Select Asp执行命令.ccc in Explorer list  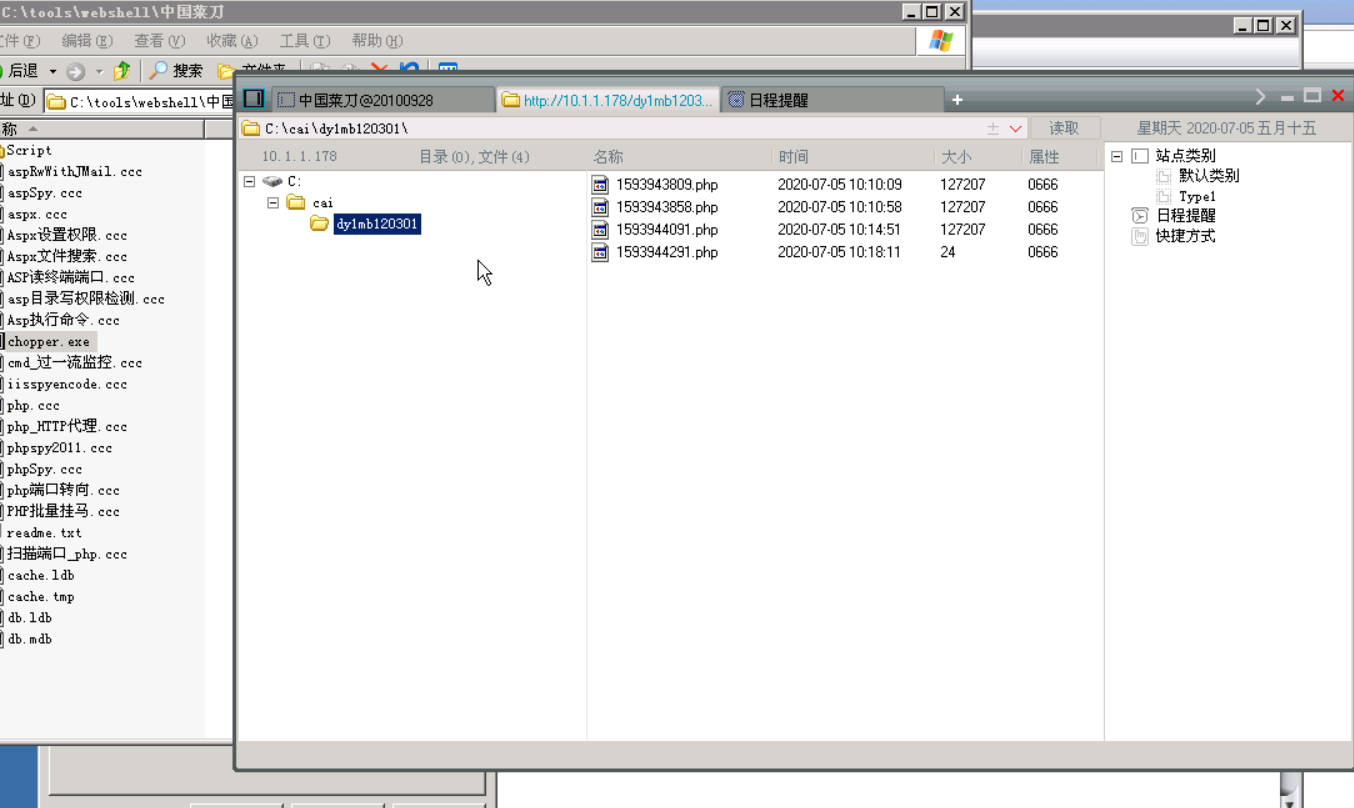coord(63,321)
